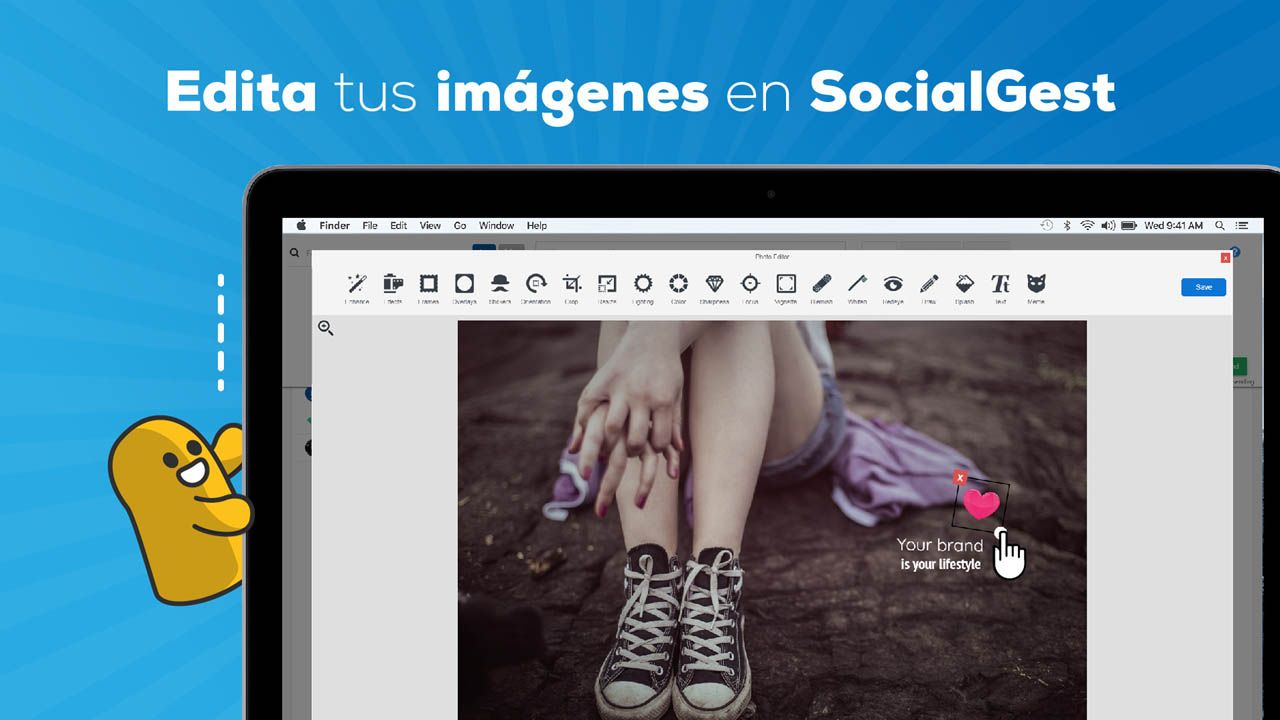Open the Finder menu
This screenshot has height=720, width=1280.
[x=334, y=226]
